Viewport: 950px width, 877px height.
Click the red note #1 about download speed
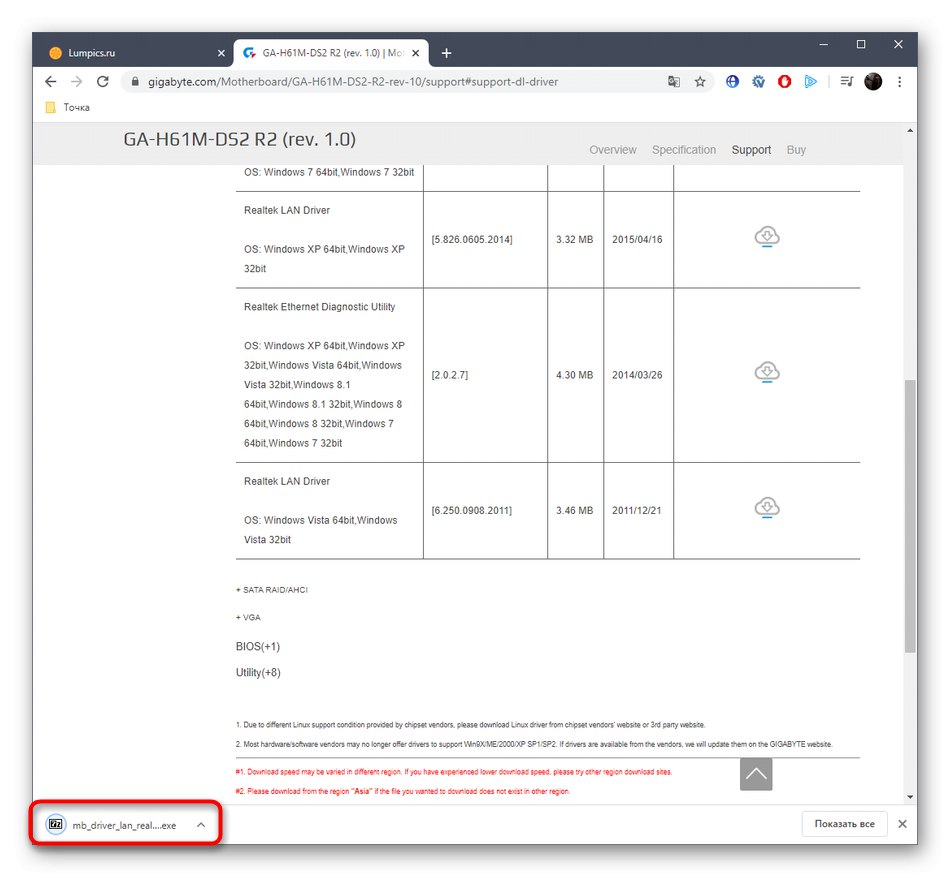coord(453,772)
